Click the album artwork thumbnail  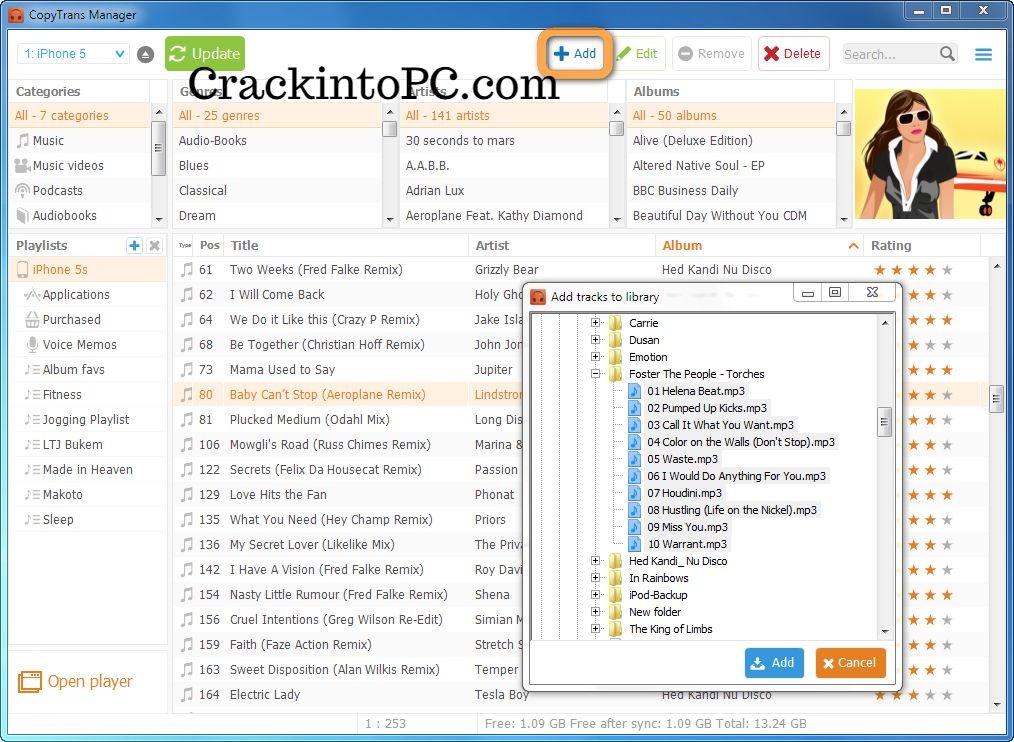tap(930, 154)
